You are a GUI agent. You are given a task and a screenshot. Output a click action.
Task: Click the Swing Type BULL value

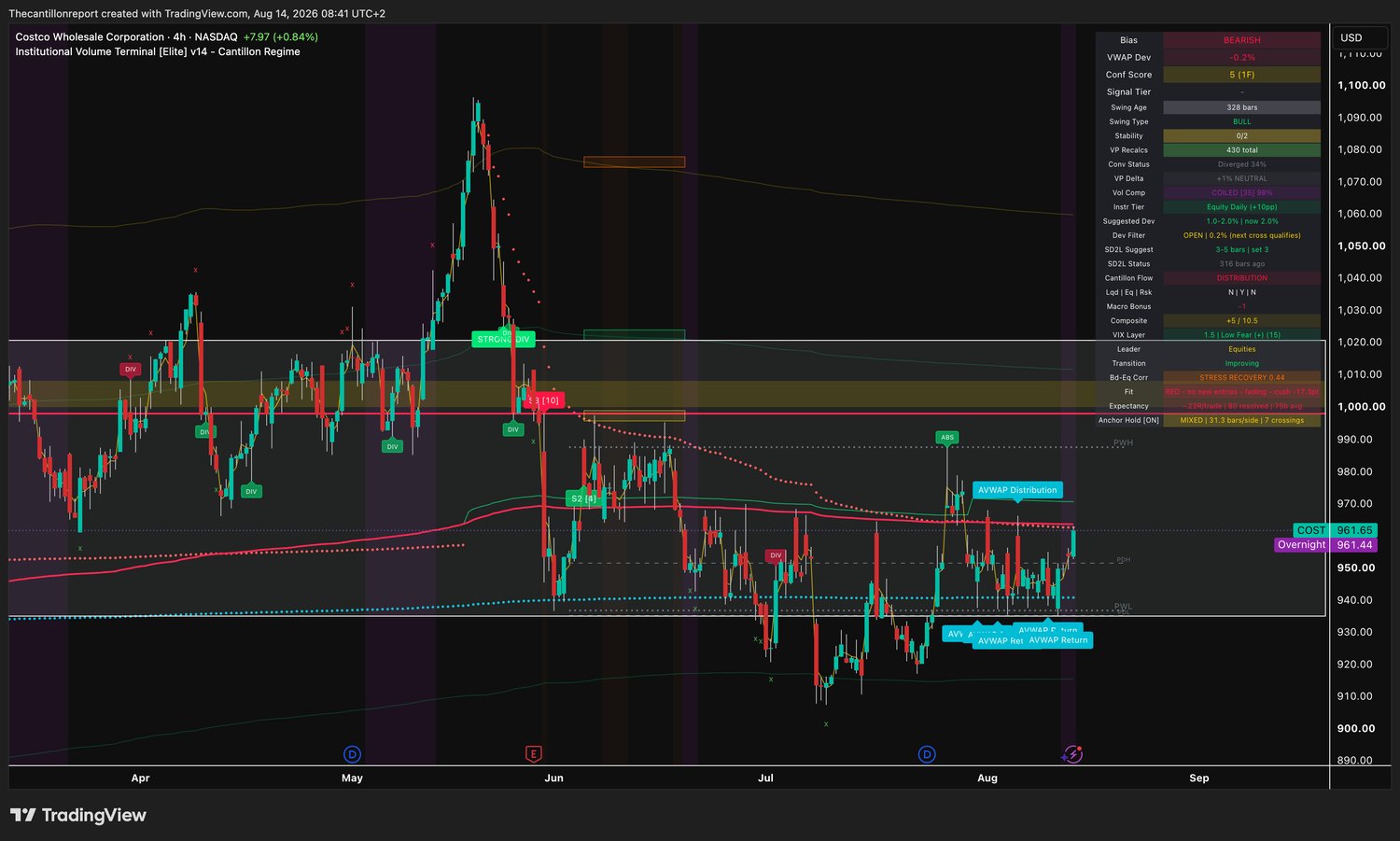[x=1241, y=121]
